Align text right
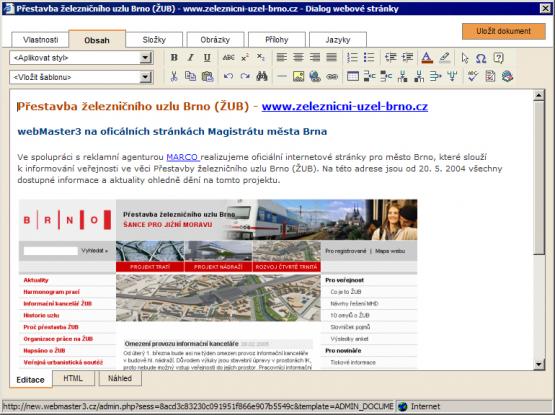This screenshot has height=415, width=555. click(x=315, y=57)
